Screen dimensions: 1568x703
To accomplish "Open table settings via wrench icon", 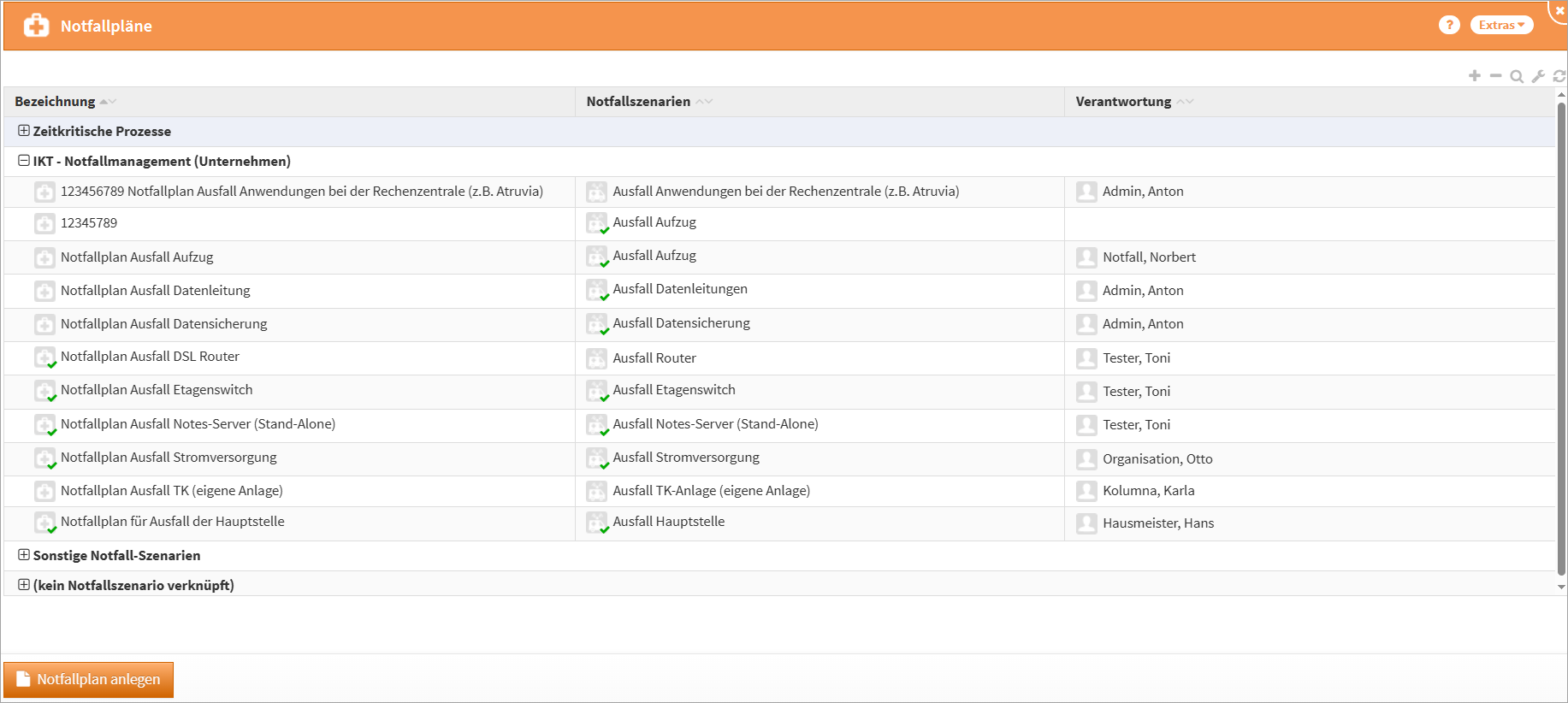I will [x=1538, y=77].
